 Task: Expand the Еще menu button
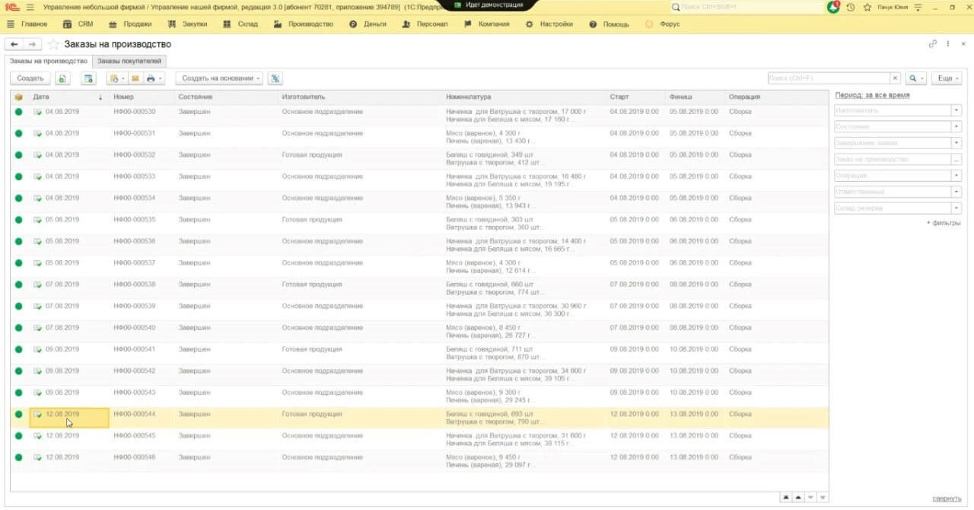947,78
